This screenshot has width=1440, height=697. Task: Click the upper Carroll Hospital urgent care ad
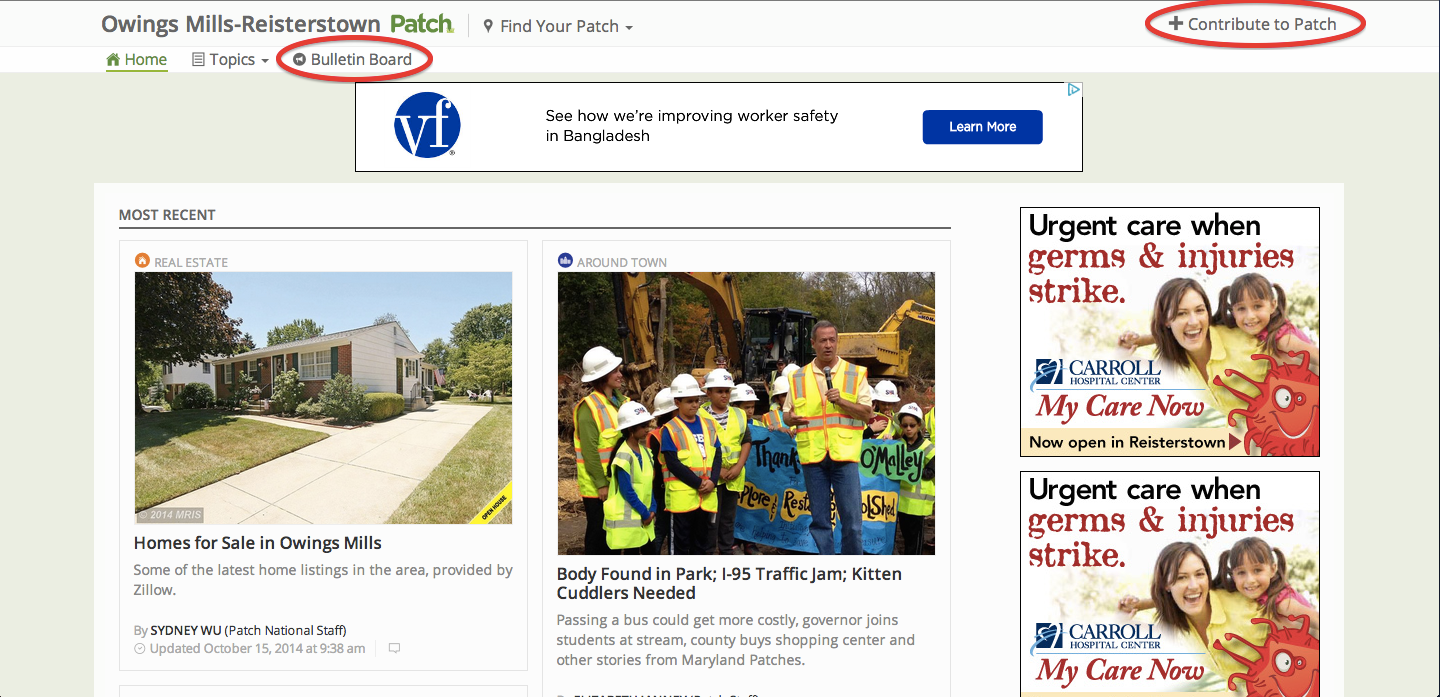click(x=1170, y=332)
